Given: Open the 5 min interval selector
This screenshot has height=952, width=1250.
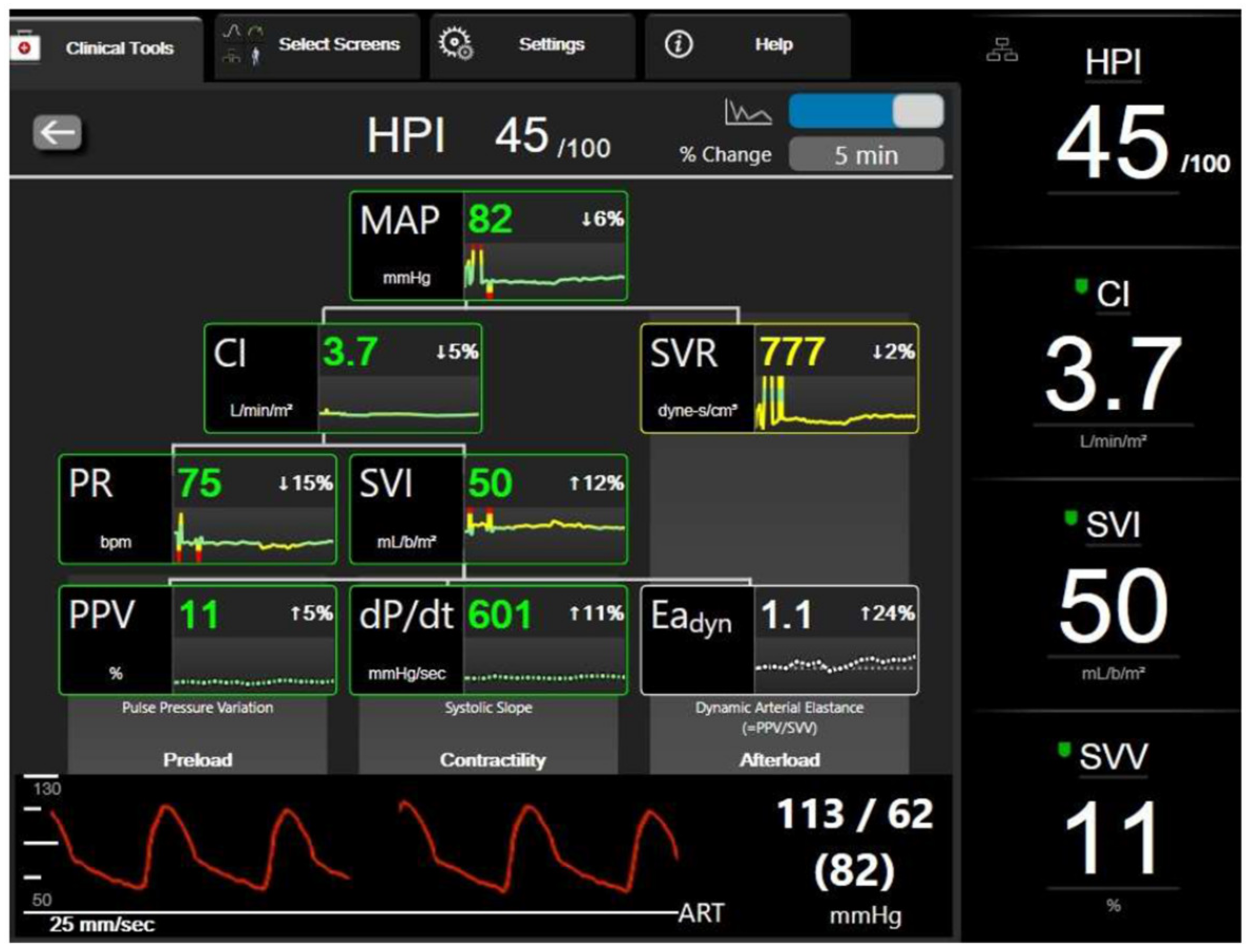Looking at the screenshot, I should 866,155.
